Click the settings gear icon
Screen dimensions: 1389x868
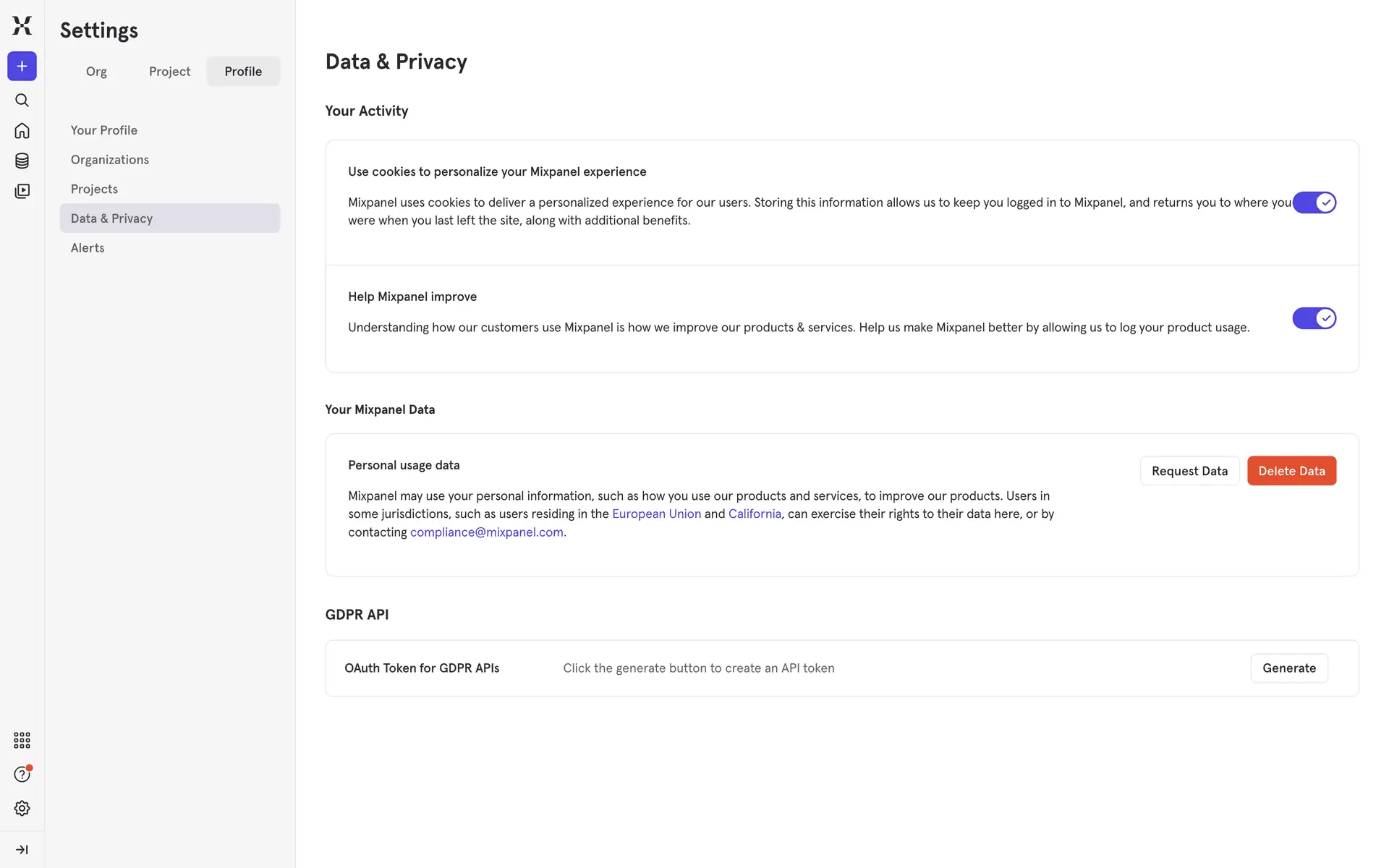click(22, 808)
